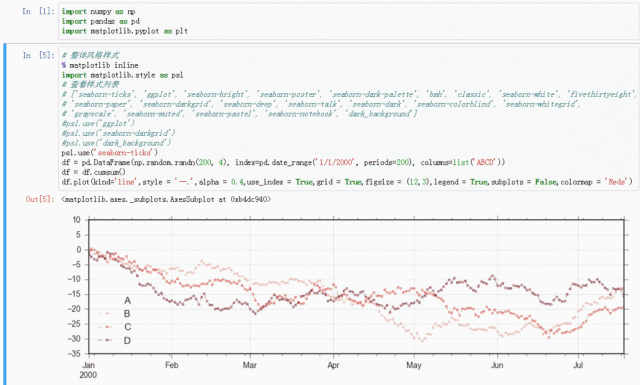Place cursor in import pandas line

100,21
